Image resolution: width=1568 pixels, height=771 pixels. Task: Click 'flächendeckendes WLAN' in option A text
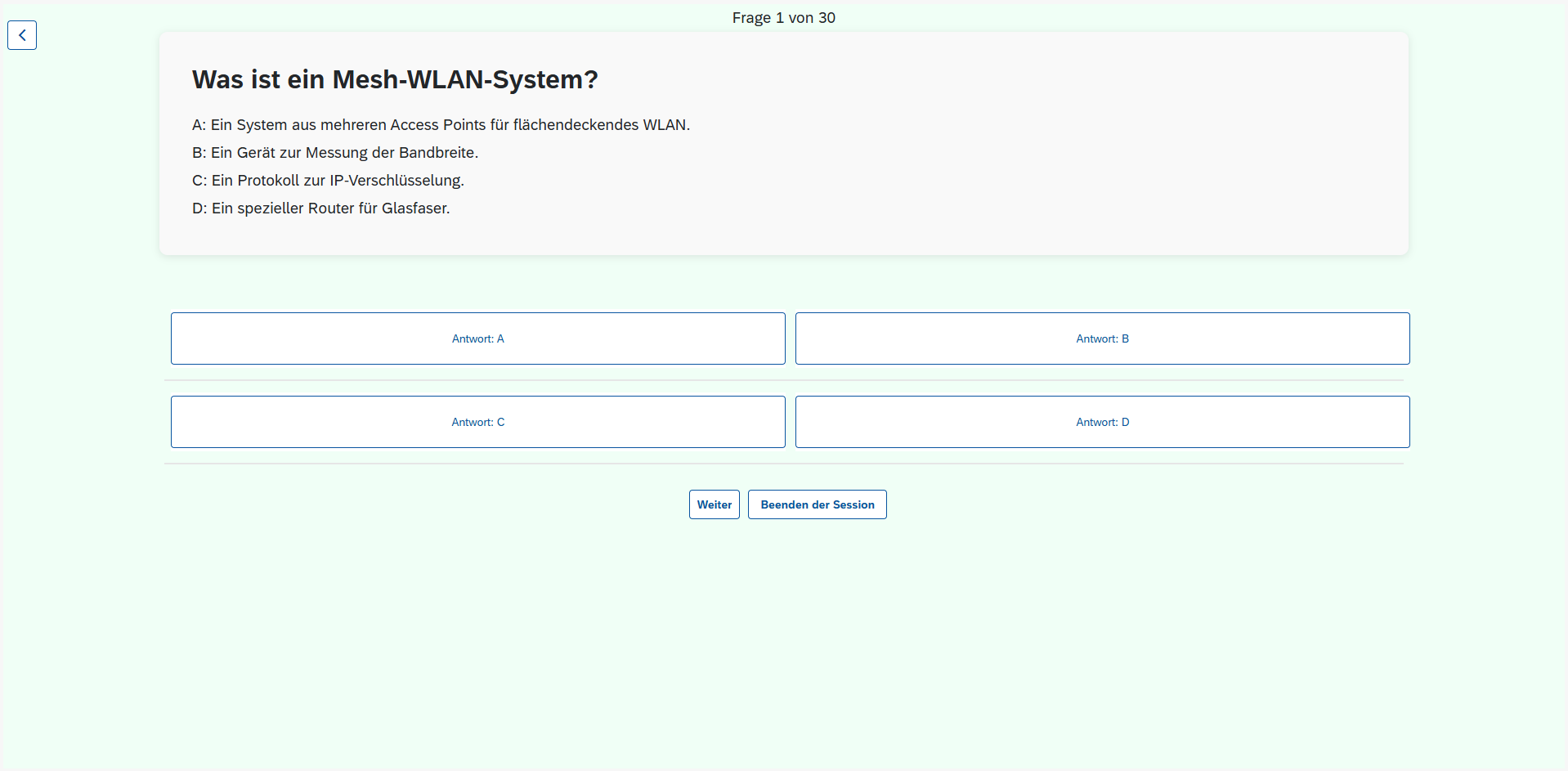pyautogui.click(x=601, y=125)
